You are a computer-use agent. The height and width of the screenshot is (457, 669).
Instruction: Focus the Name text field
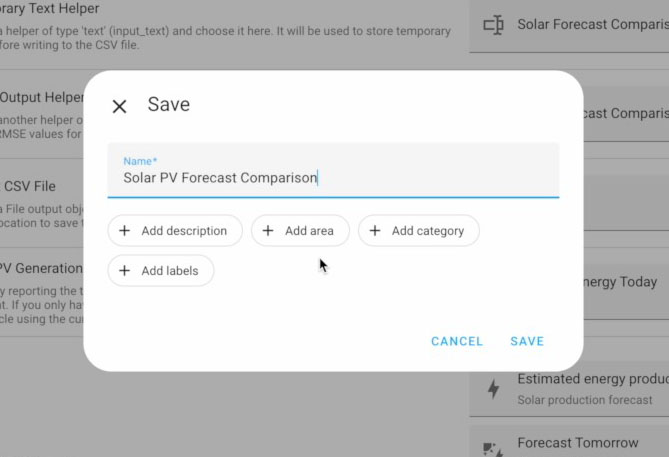coord(333,170)
